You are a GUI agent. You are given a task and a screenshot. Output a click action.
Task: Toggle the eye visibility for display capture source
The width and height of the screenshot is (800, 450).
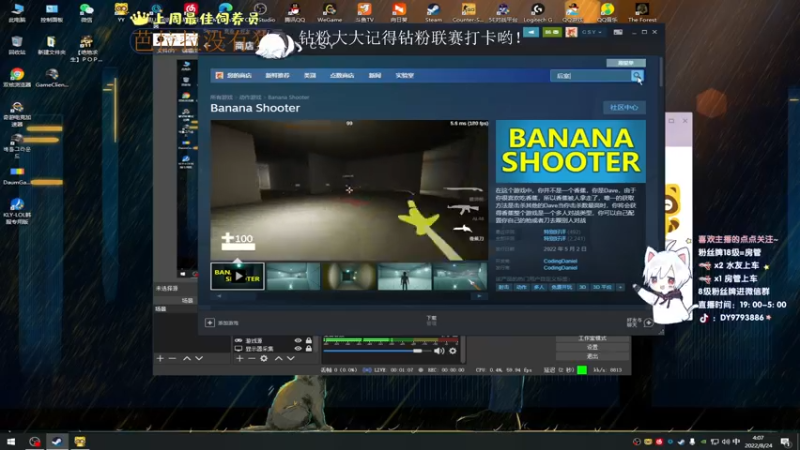[298, 348]
